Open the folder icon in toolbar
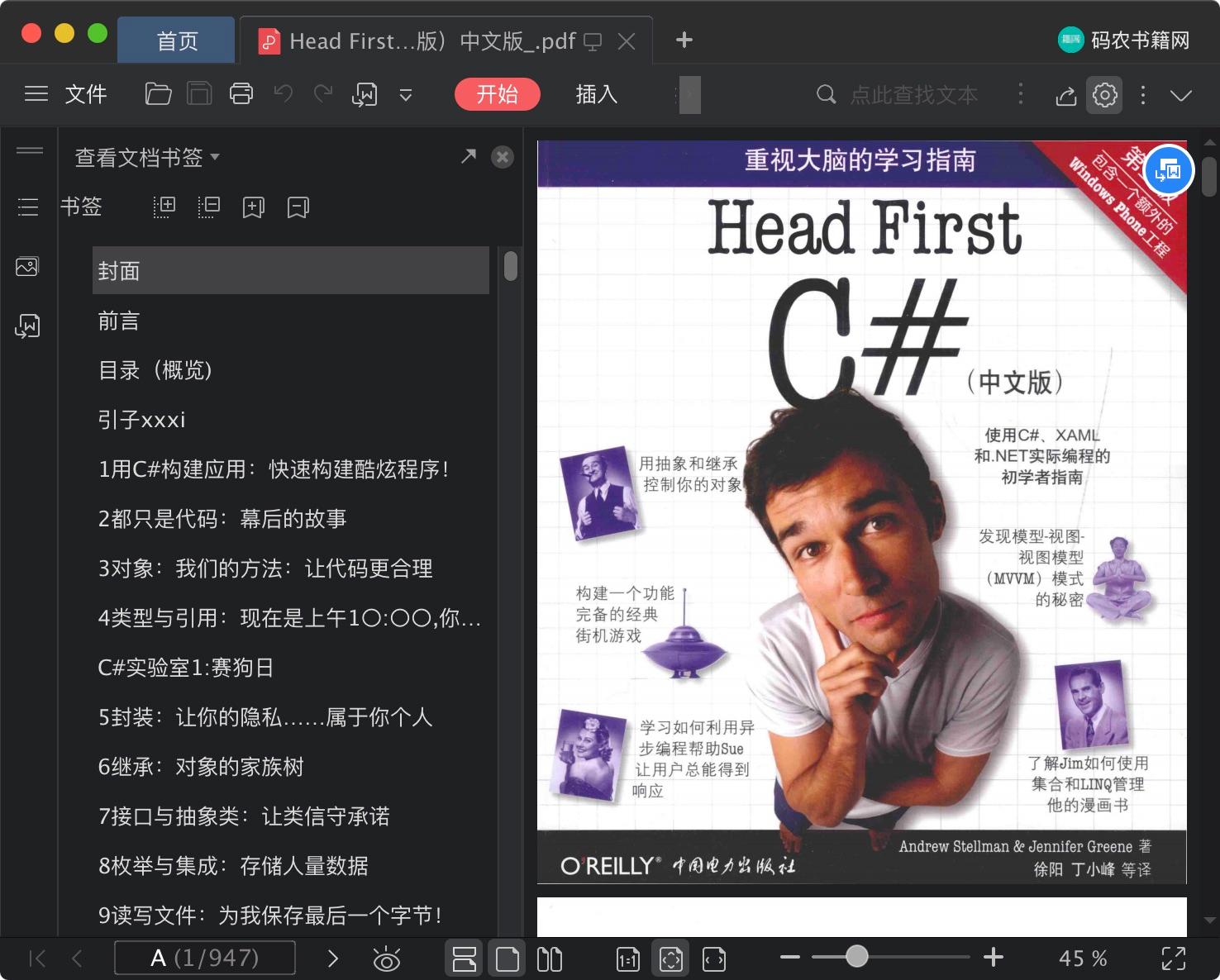 coord(158,94)
